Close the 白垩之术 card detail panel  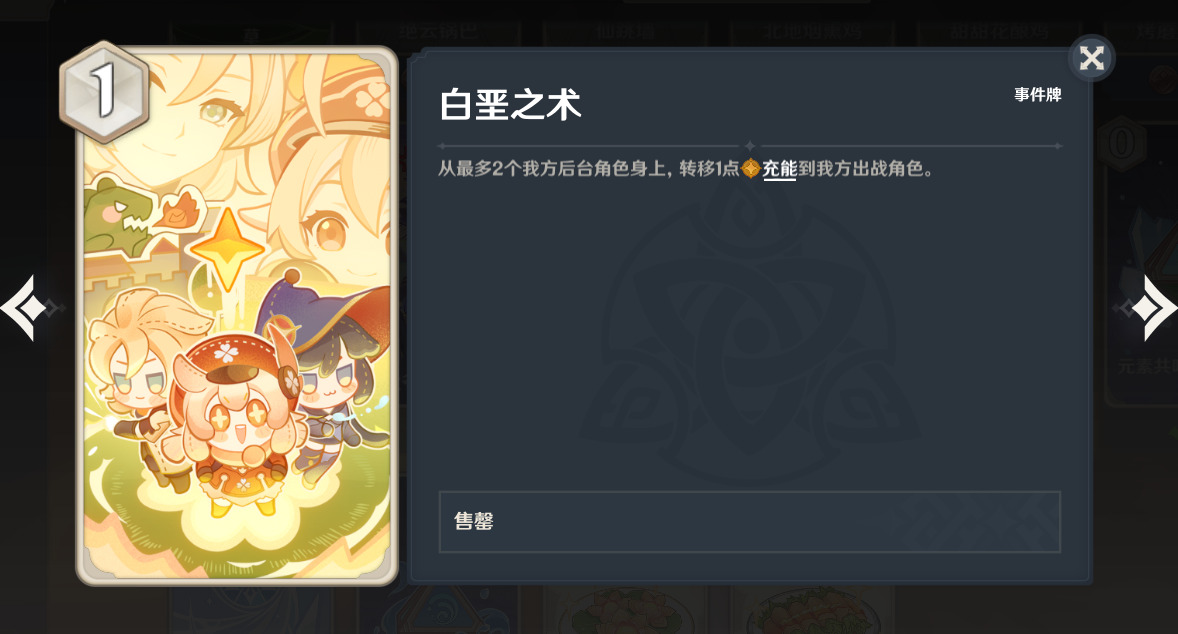pos(1092,59)
